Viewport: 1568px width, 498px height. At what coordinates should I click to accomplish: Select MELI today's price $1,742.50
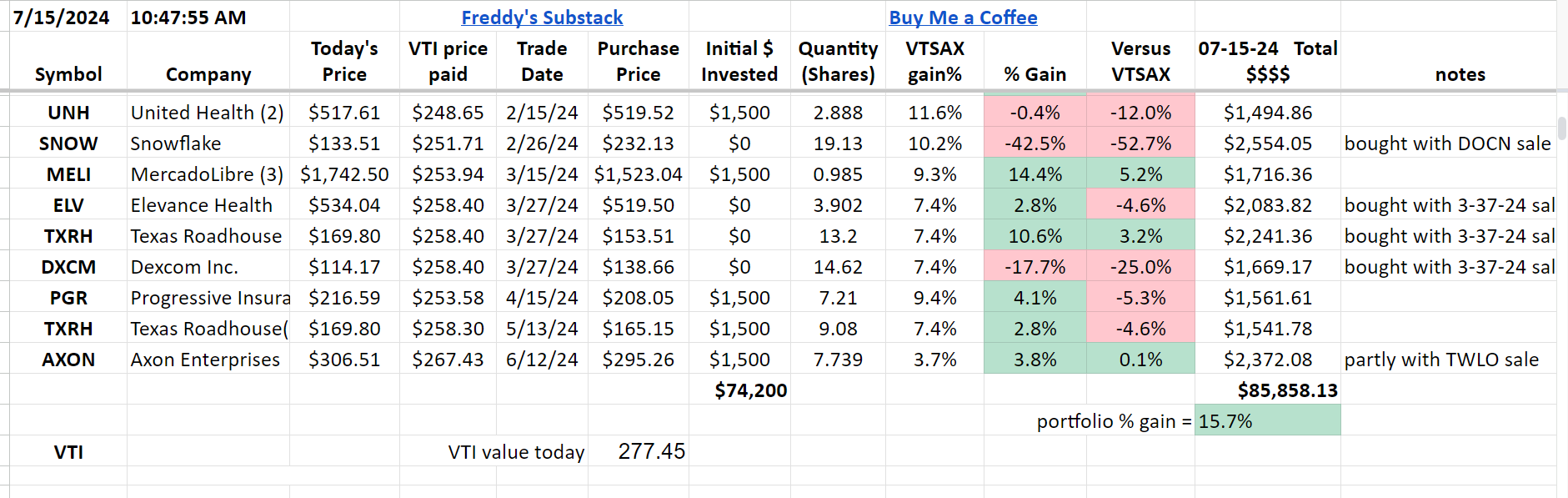point(344,174)
